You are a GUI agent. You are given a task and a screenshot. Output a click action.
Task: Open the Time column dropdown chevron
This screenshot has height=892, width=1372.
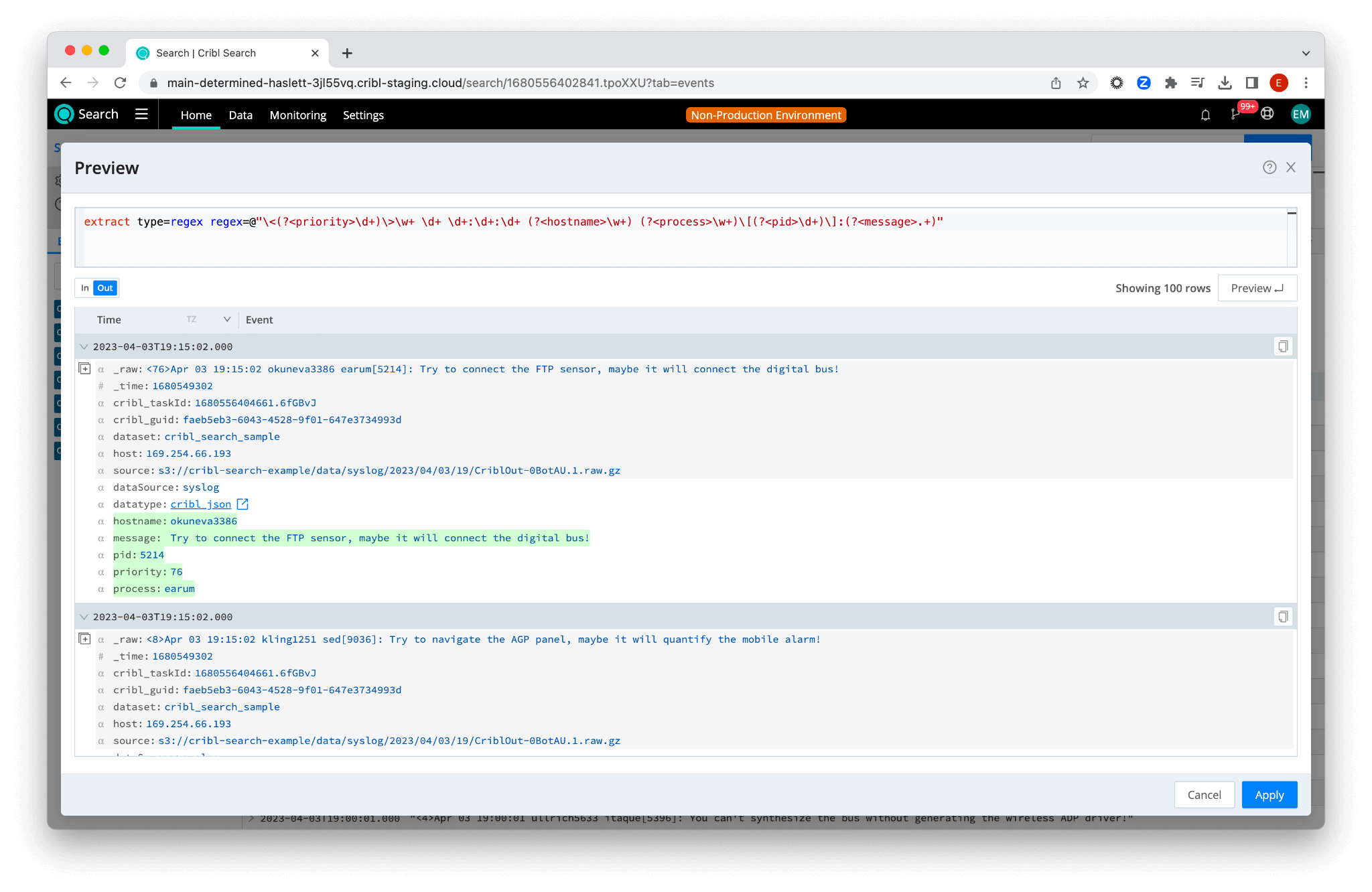tap(227, 319)
